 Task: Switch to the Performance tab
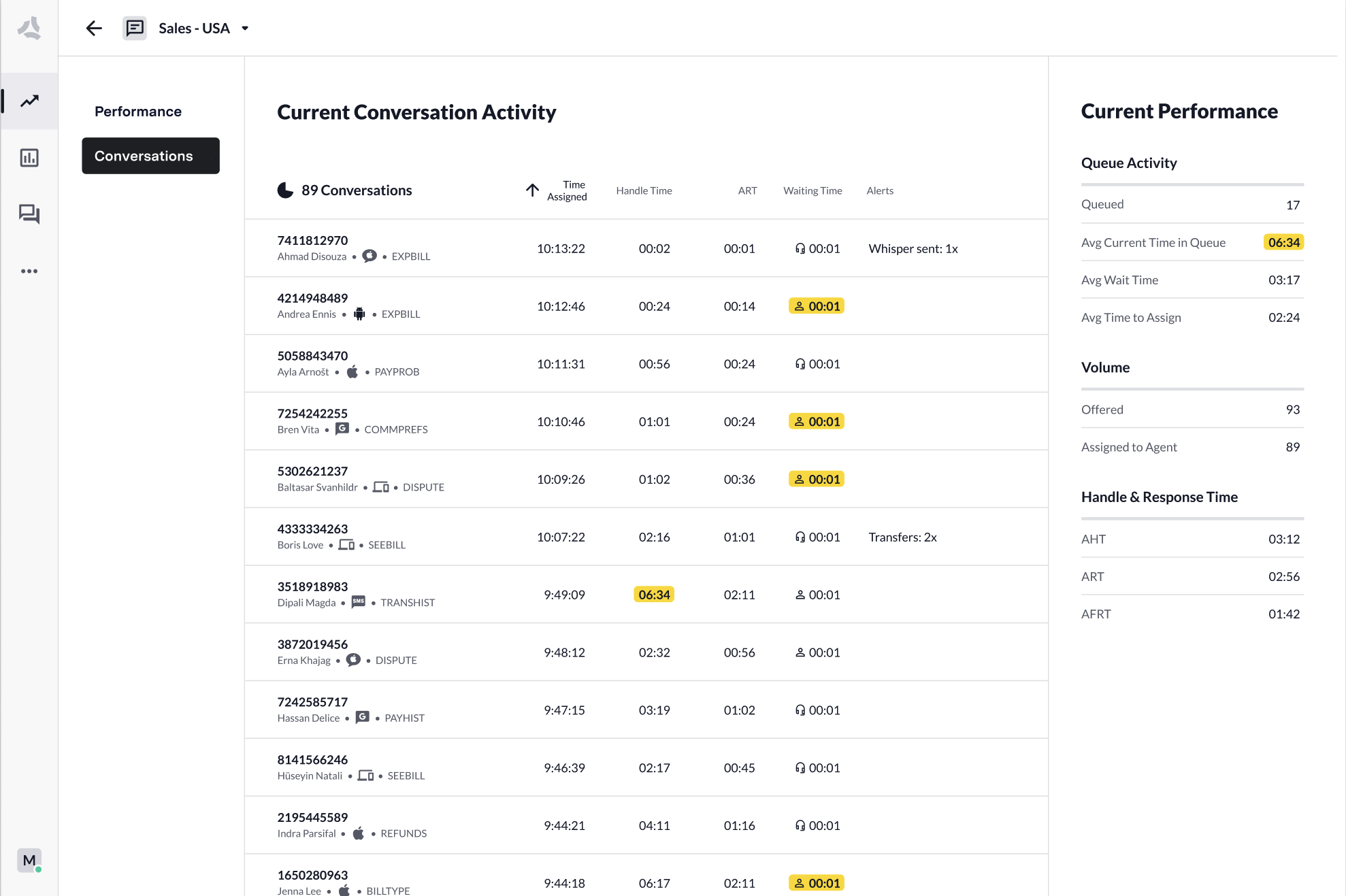tap(138, 112)
